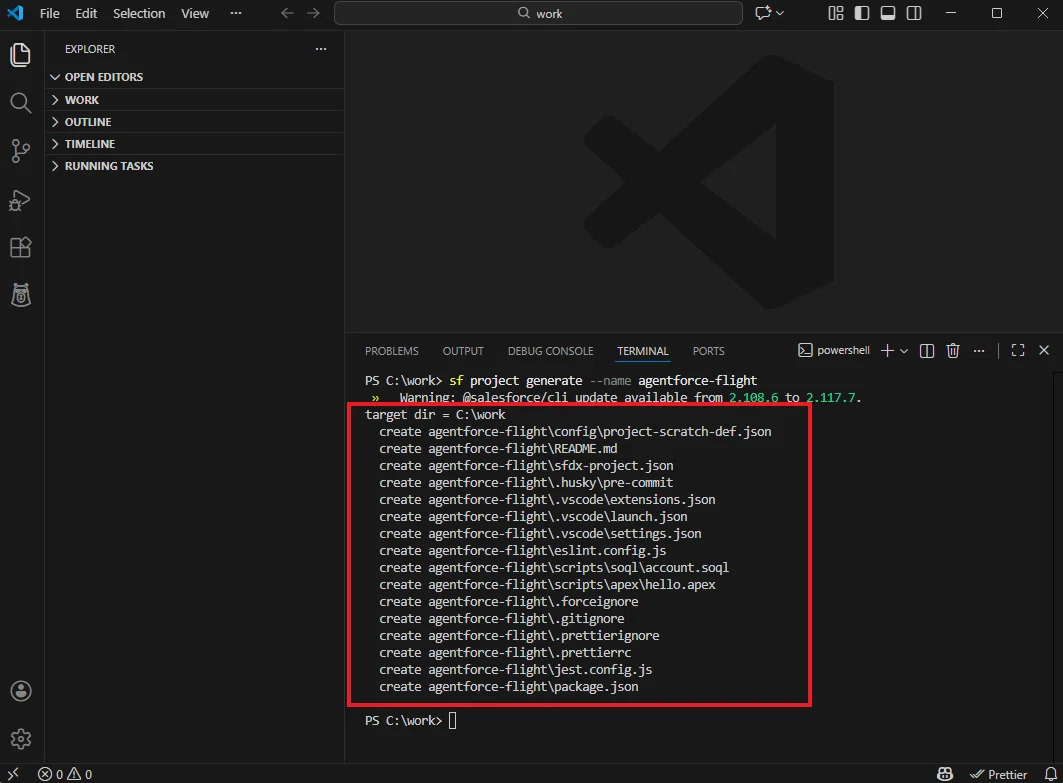Click terminal line scripts\apex\hello.apex
The image size is (1063, 783).
tap(547, 584)
